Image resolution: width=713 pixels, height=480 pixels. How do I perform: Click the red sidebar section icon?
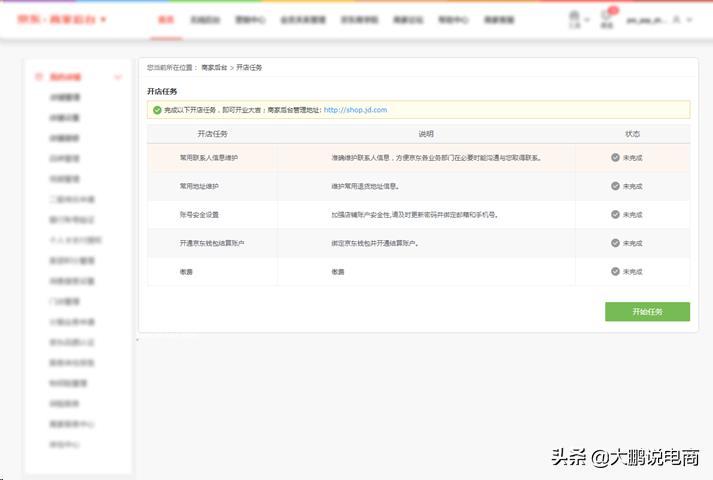(39, 77)
